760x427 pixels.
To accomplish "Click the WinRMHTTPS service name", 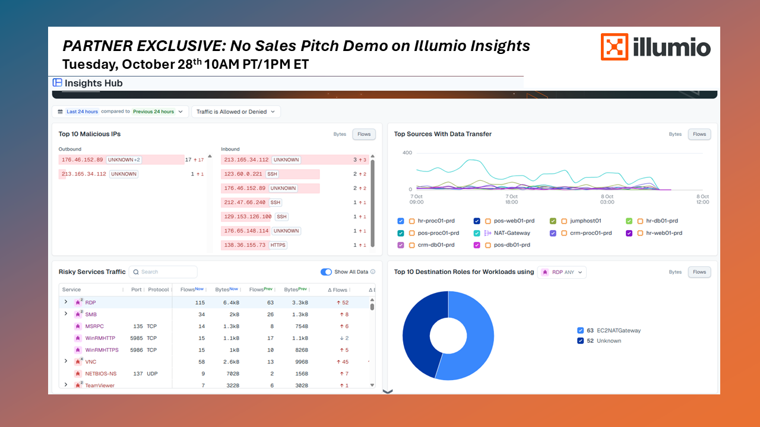I will click(102, 350).
